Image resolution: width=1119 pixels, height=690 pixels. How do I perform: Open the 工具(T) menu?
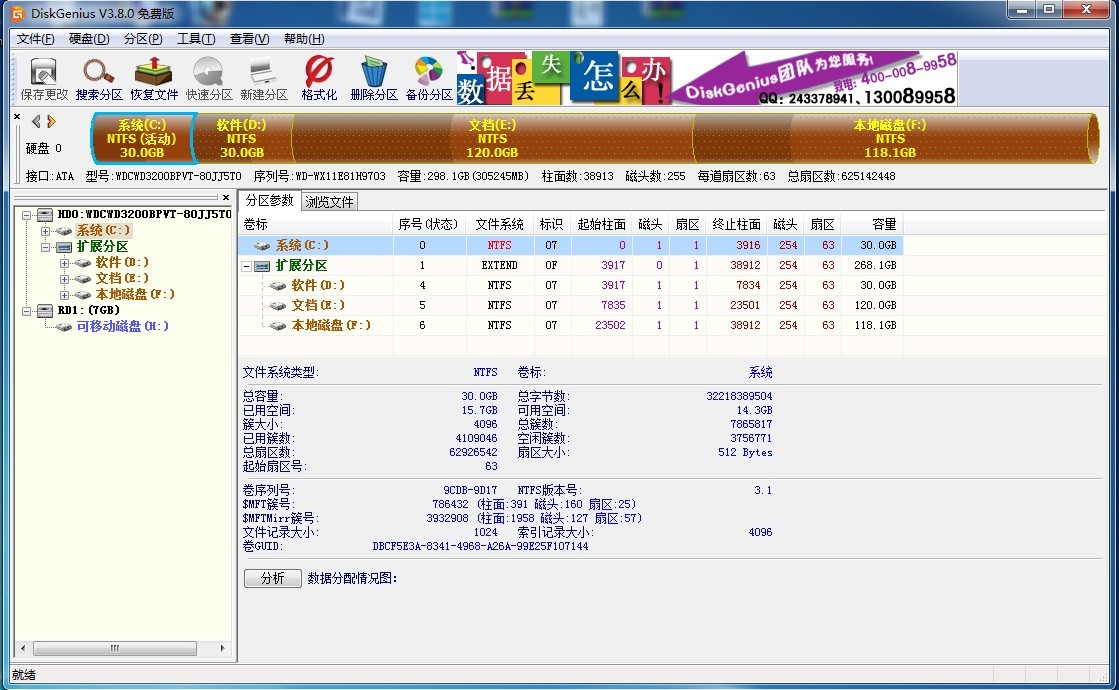pyautogui.click(x=195, y=39)
